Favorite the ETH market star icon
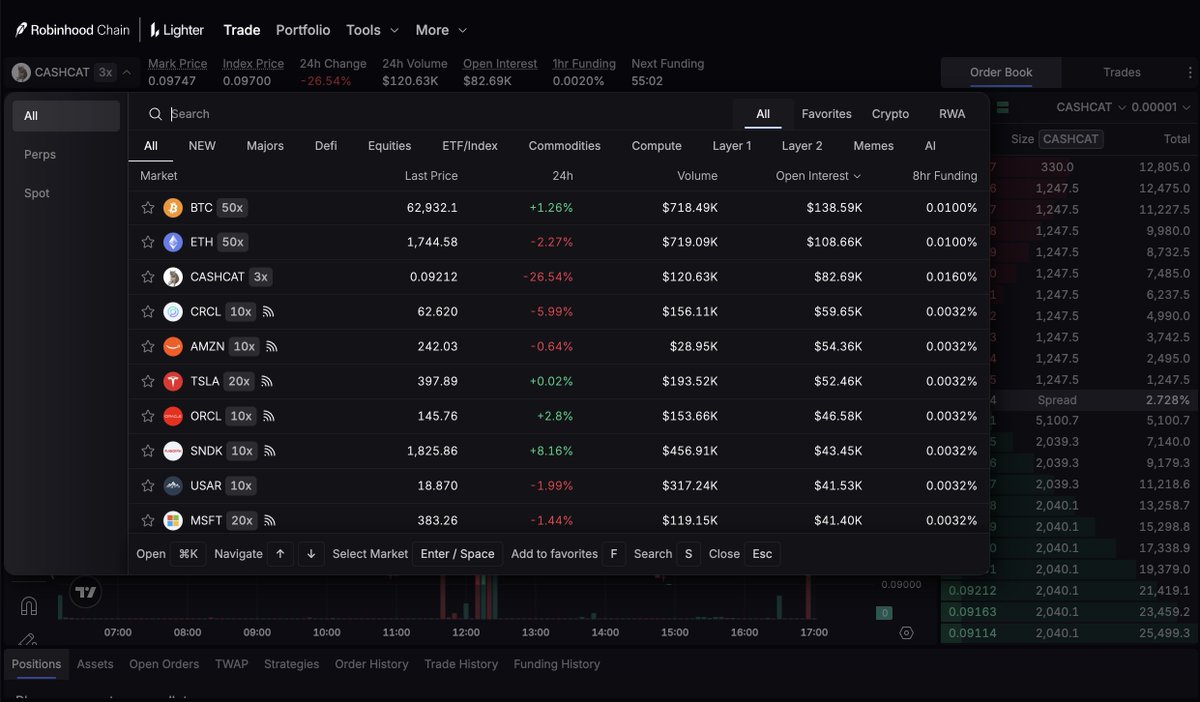 pyautogui.click(x=148, y=242)
